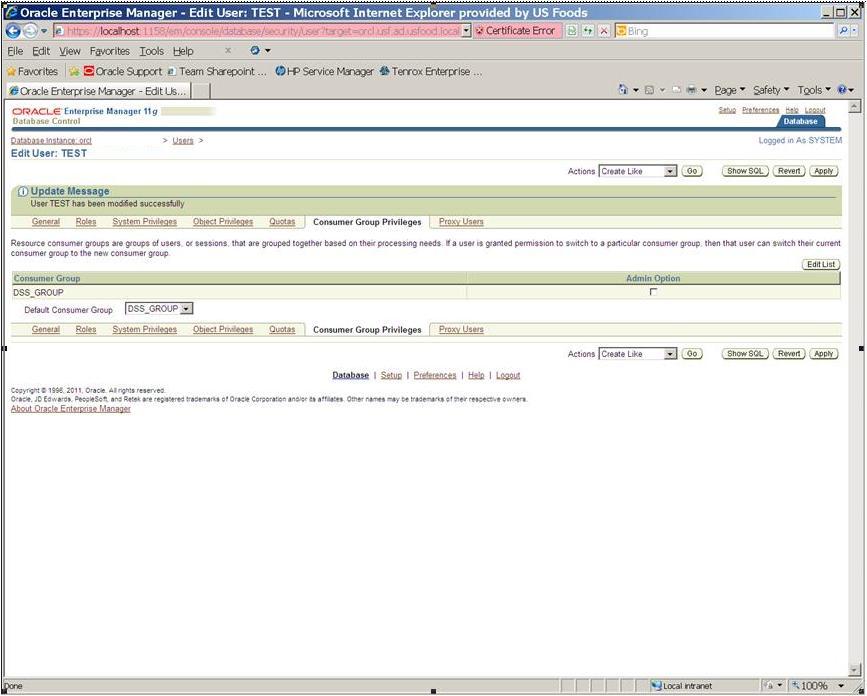The width and height of the screenshot is (867, 696).
Task: Switch to the upper Object Privileges tab
Action: point(223,222)
